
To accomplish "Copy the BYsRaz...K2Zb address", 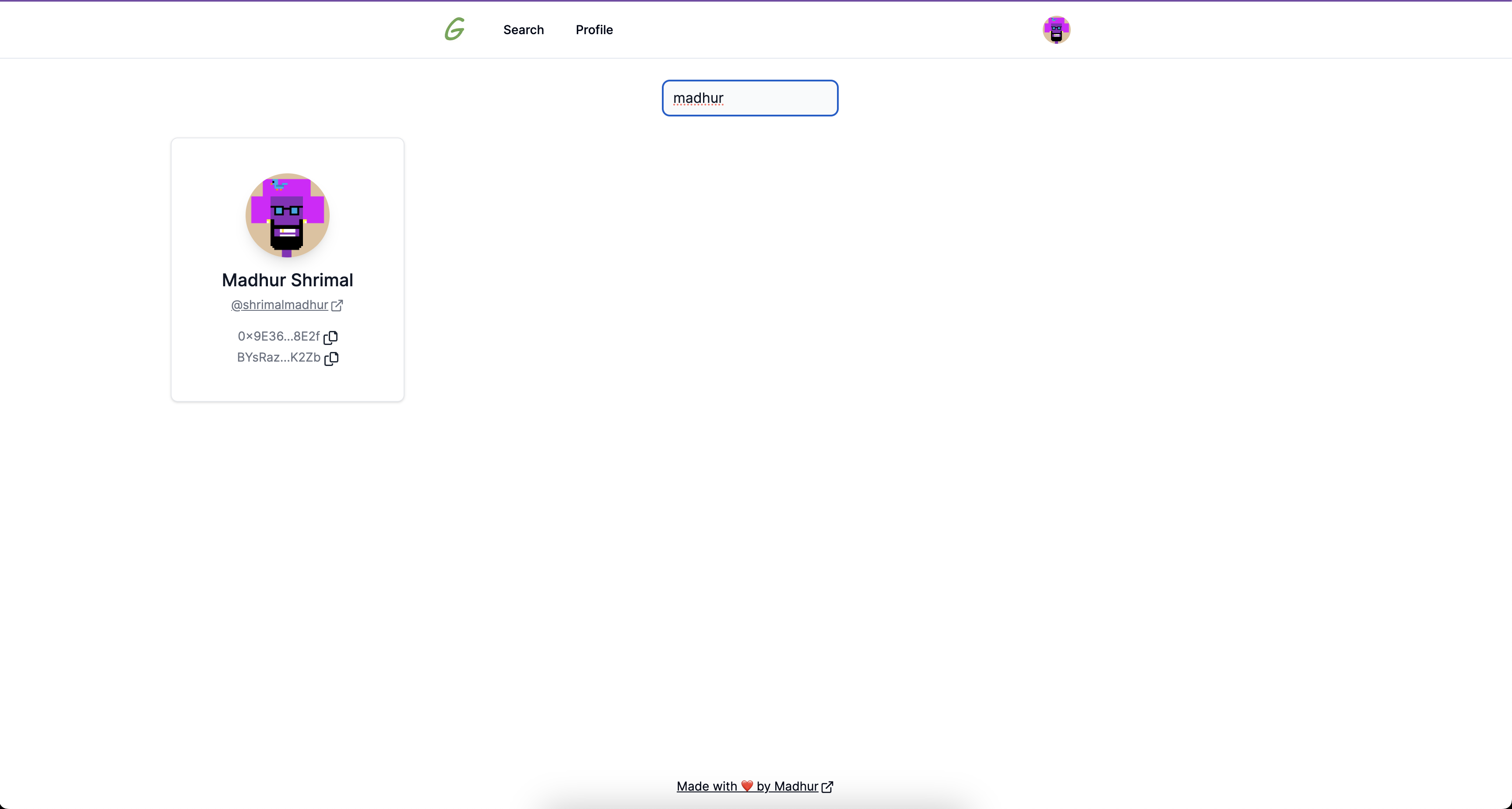I will click(x=331, y=358).
